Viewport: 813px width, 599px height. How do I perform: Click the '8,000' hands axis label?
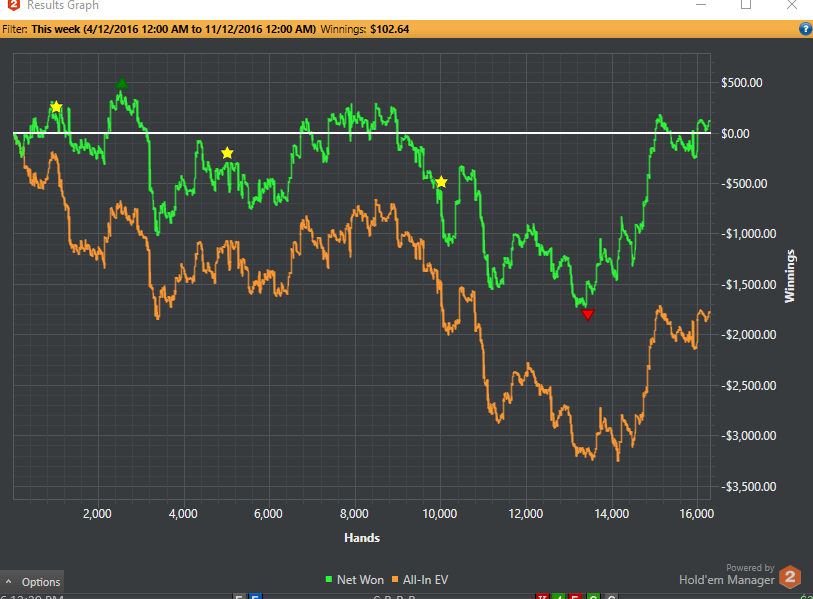click(354, 513)
